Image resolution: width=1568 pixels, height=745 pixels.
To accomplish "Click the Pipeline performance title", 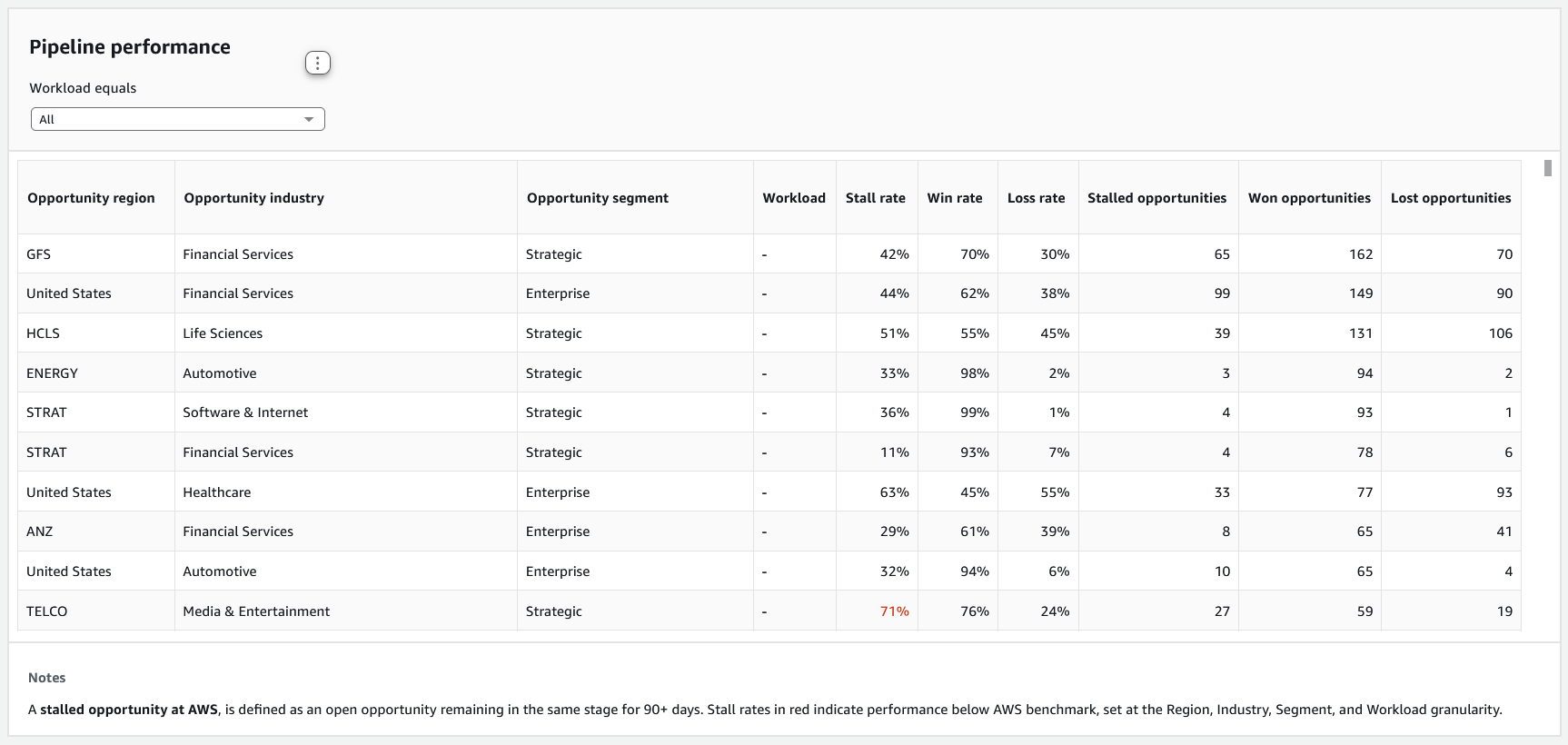I will tap(130, 47).
